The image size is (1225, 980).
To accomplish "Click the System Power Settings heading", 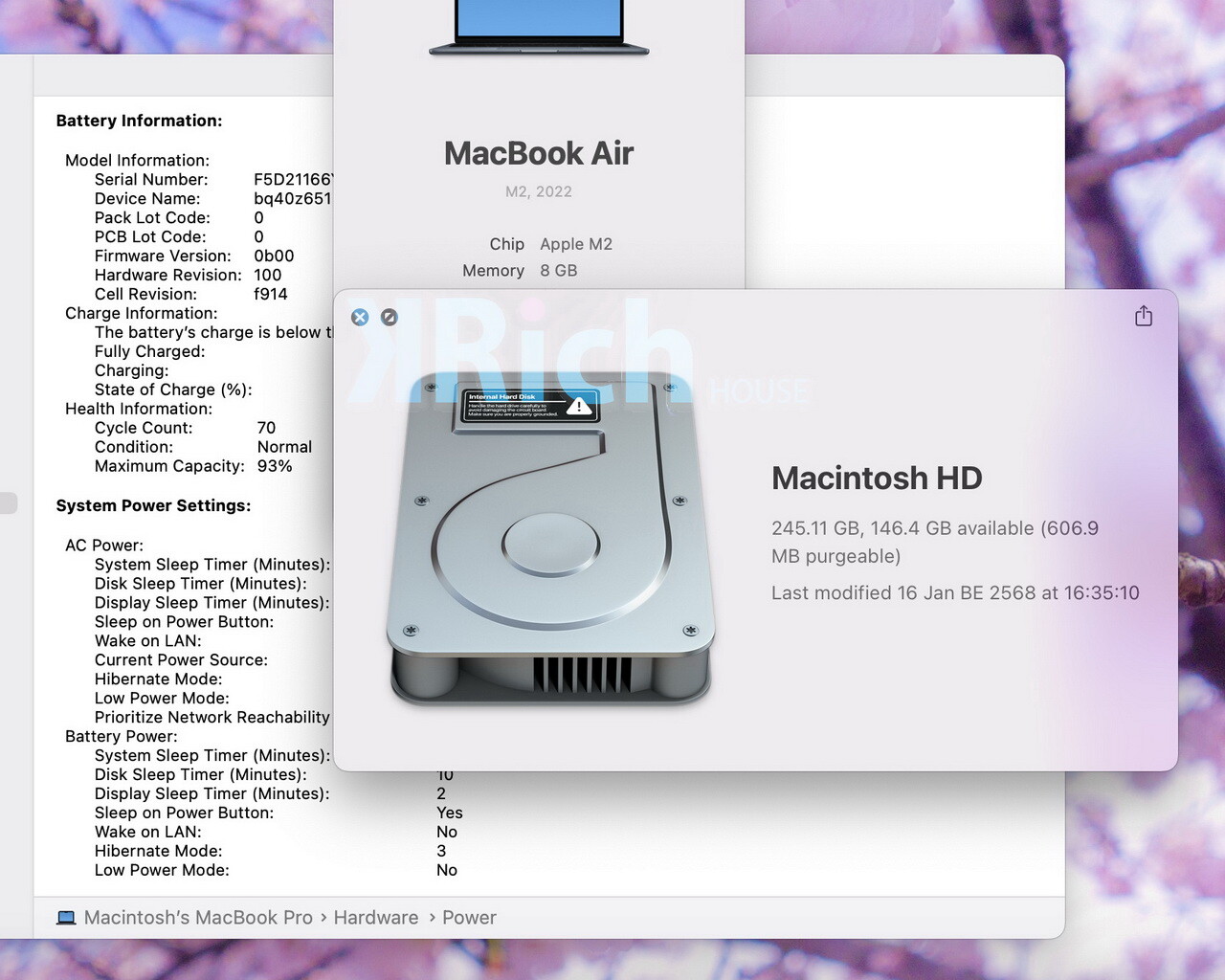I will [153, 505].
